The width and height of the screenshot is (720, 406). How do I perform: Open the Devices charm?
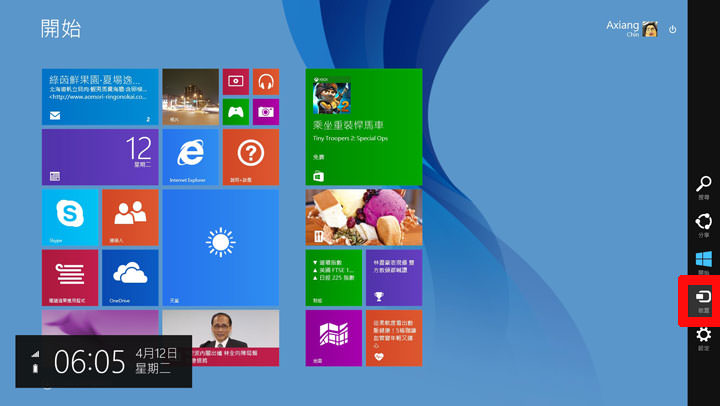point(701,301)
